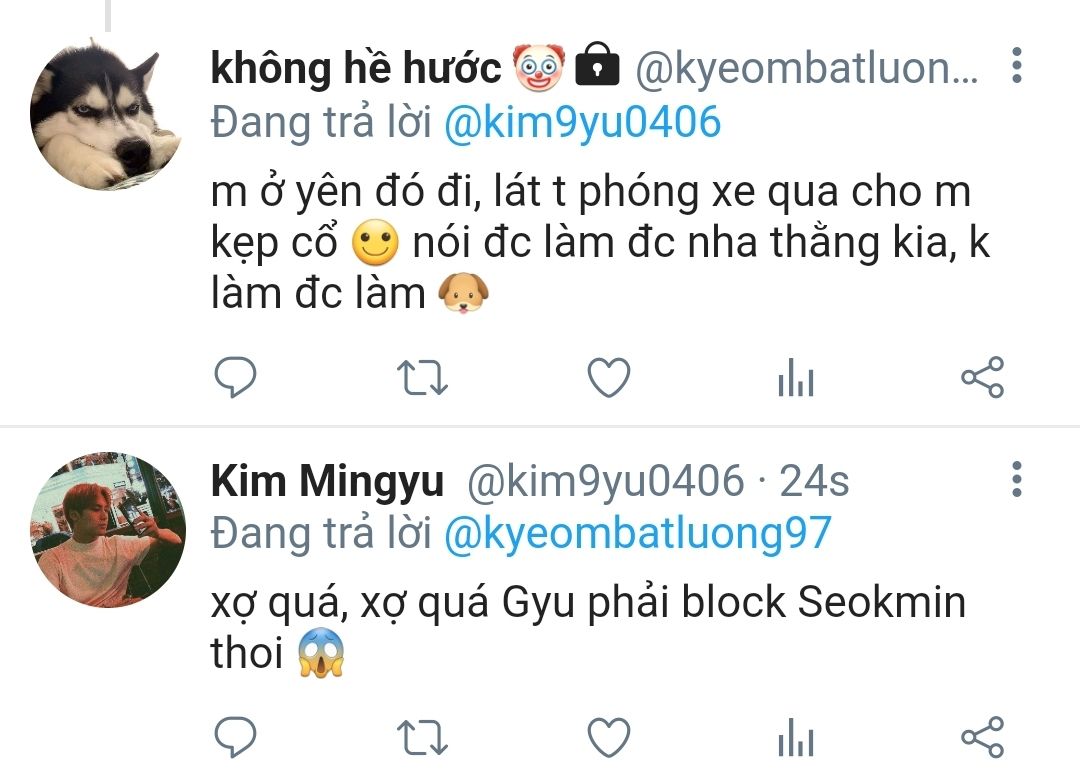Screen dimensions: 1080x772
Task: Open Kim Mingyu's profile picture
Action: pyautogui.click(x=108, y=530)
